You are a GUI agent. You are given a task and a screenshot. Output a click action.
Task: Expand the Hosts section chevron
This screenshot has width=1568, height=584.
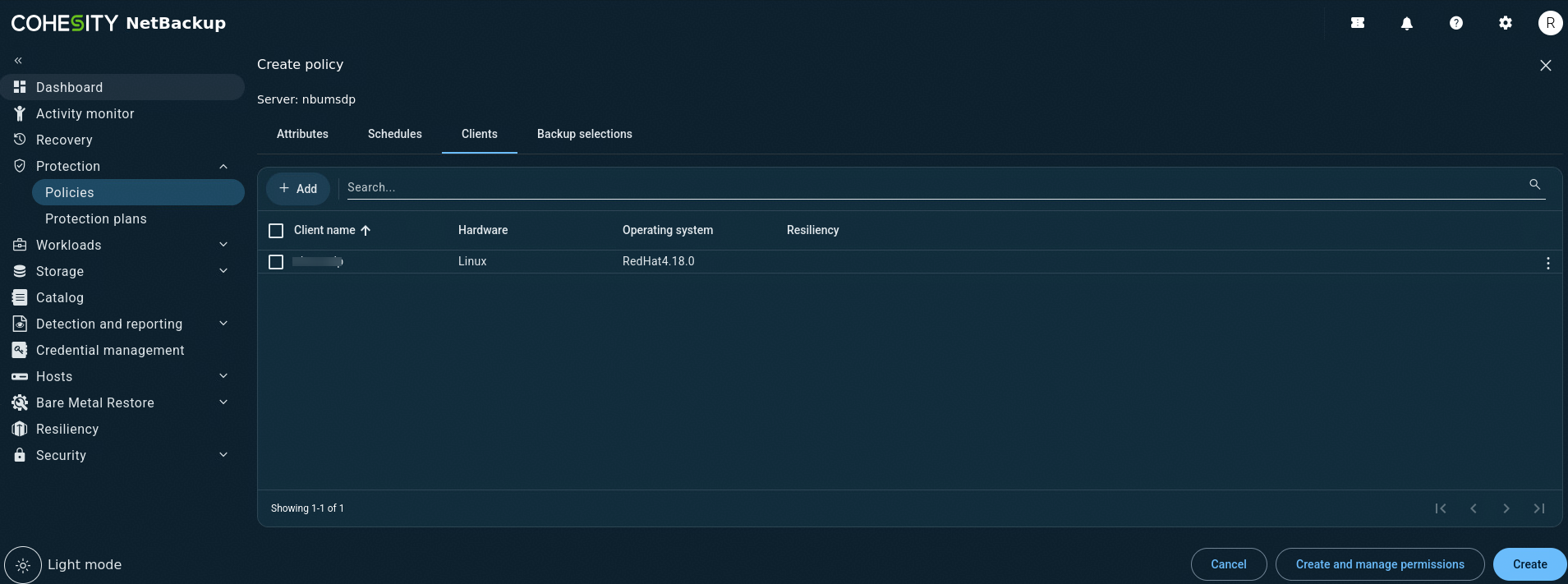(223, 376)
